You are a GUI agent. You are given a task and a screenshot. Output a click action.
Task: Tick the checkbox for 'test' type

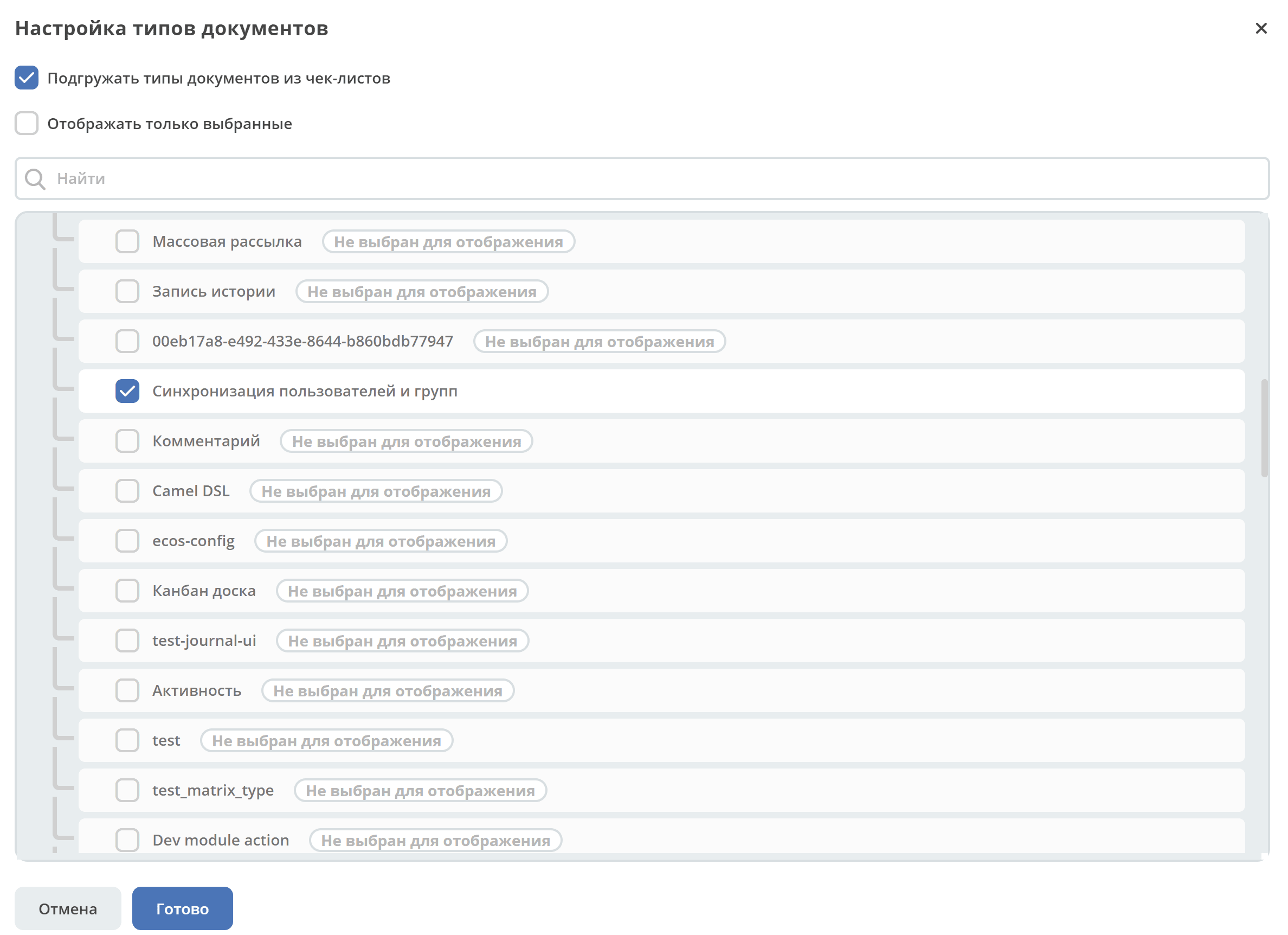[x=127, y=741]
